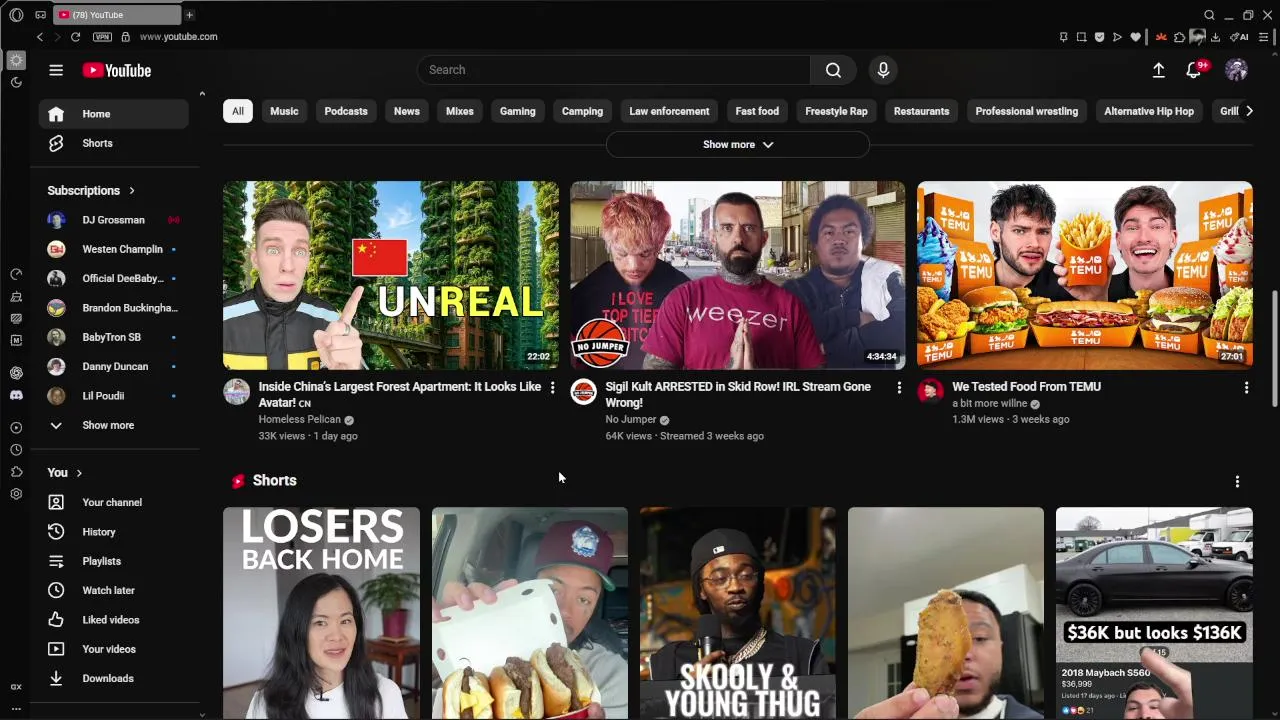The width and height of the screenshot is (1280, 720).
Task: Open browser sidebar settings gear
Action: tap(16, 494)
